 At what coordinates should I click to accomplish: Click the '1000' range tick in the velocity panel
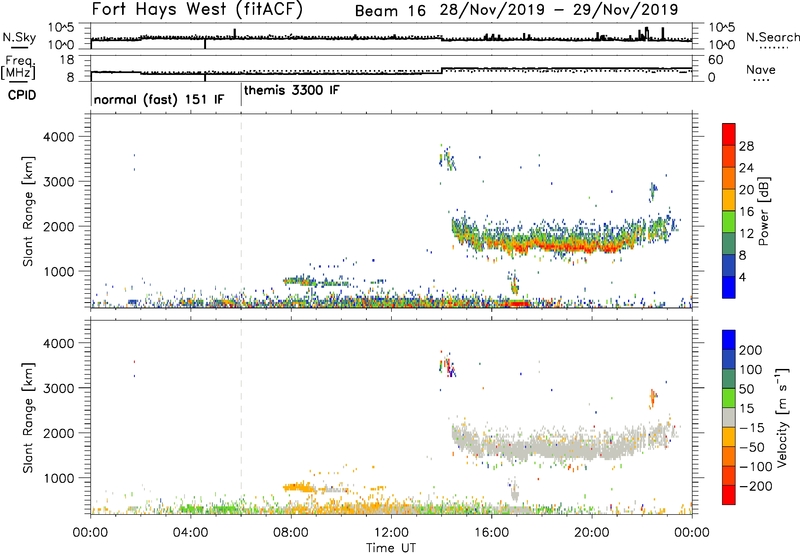click(x=59, y=478)
